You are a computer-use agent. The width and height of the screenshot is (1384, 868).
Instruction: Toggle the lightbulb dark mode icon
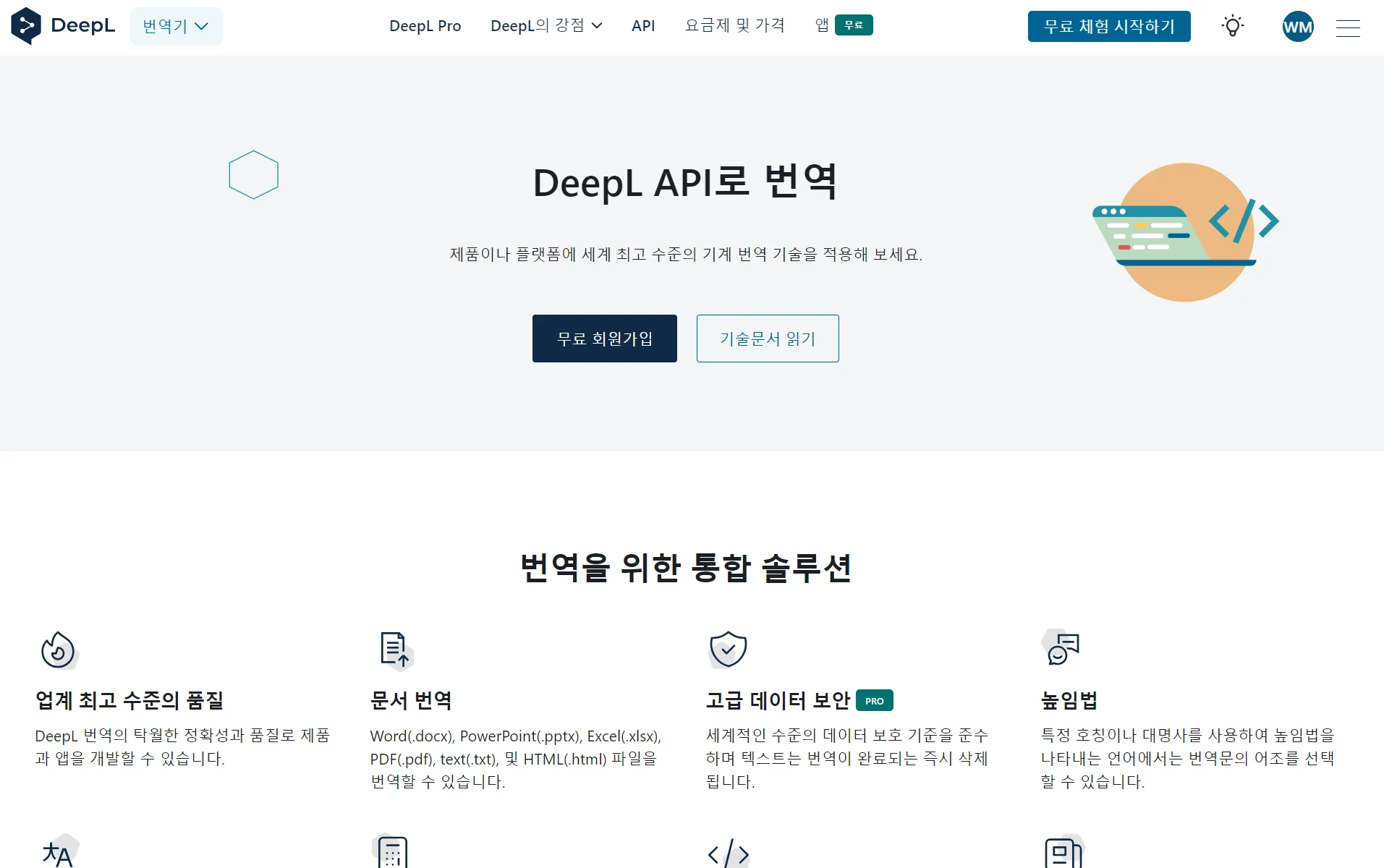tap(1233, 26)
